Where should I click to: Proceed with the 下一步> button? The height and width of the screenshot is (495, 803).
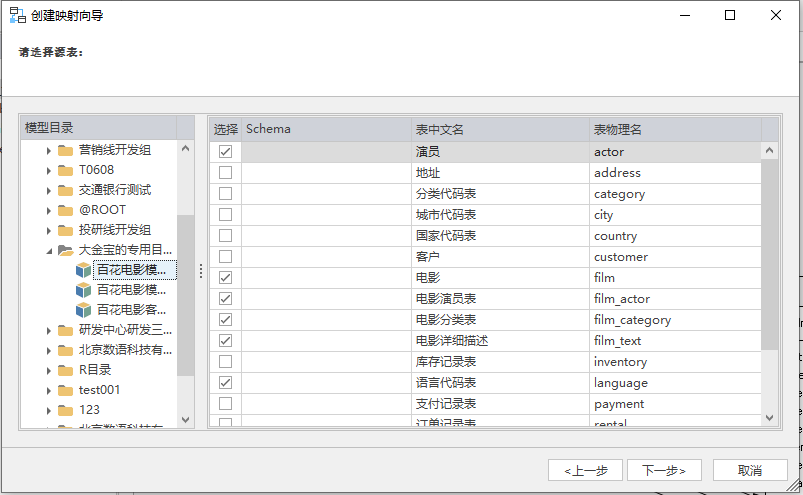664,470
